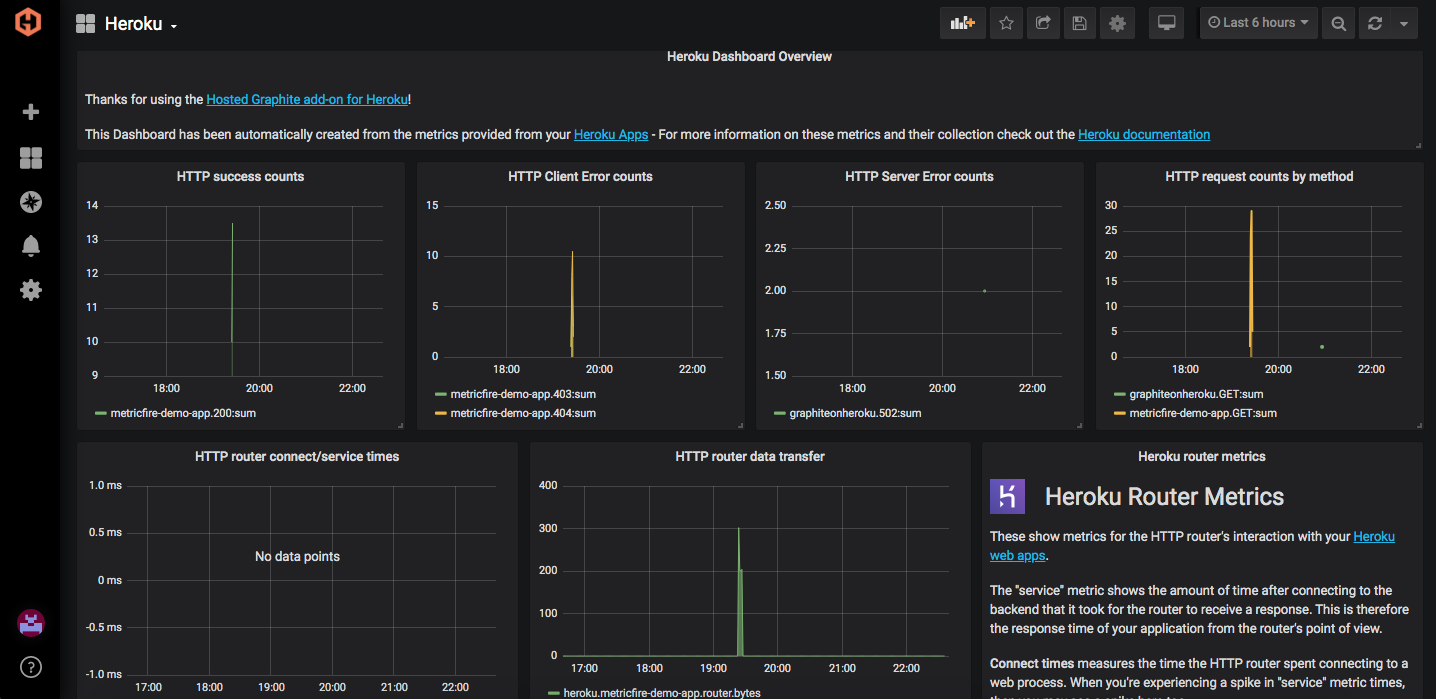Open the Heroku Dashboard Overview panel title menu

point(749,57)
